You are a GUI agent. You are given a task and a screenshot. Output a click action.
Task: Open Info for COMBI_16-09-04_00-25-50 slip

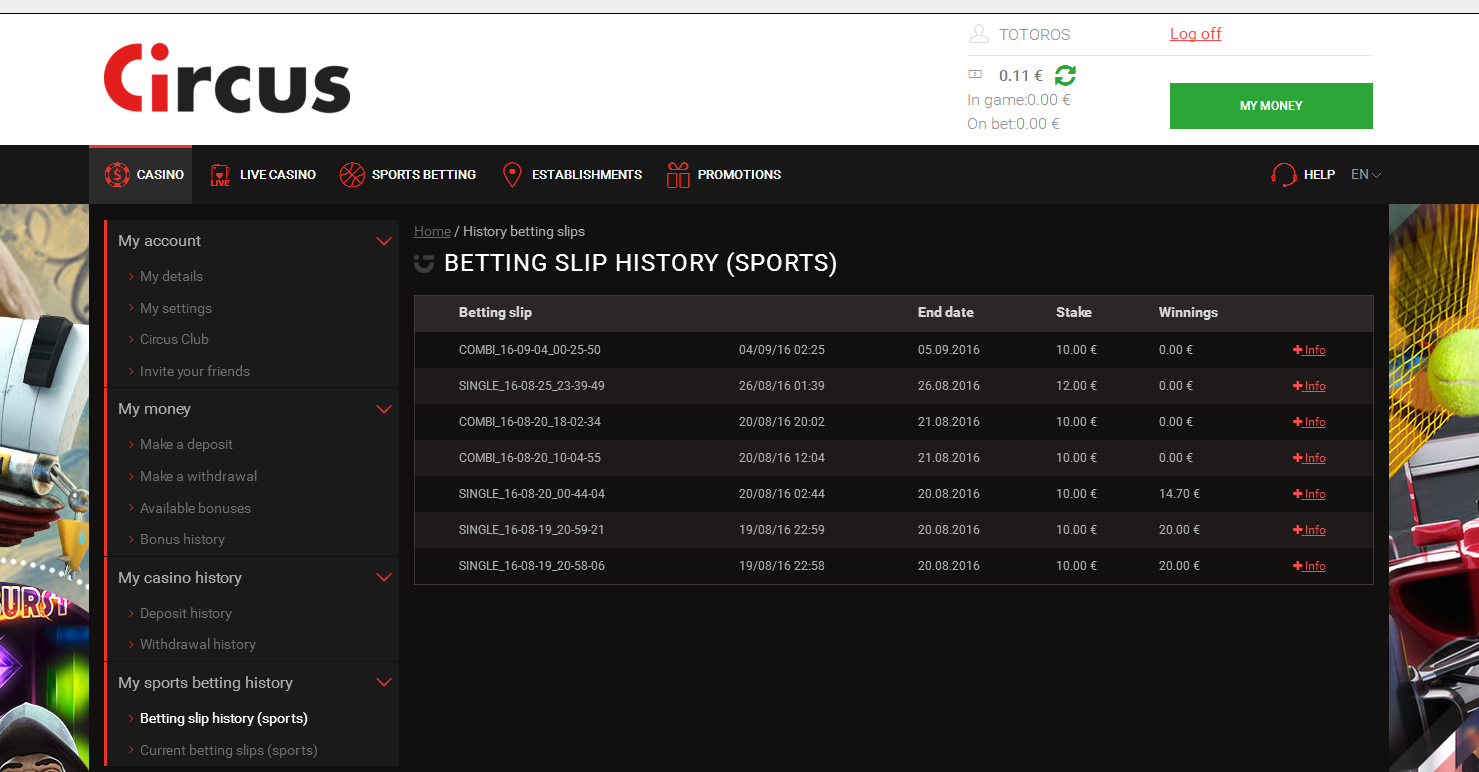1309,350
